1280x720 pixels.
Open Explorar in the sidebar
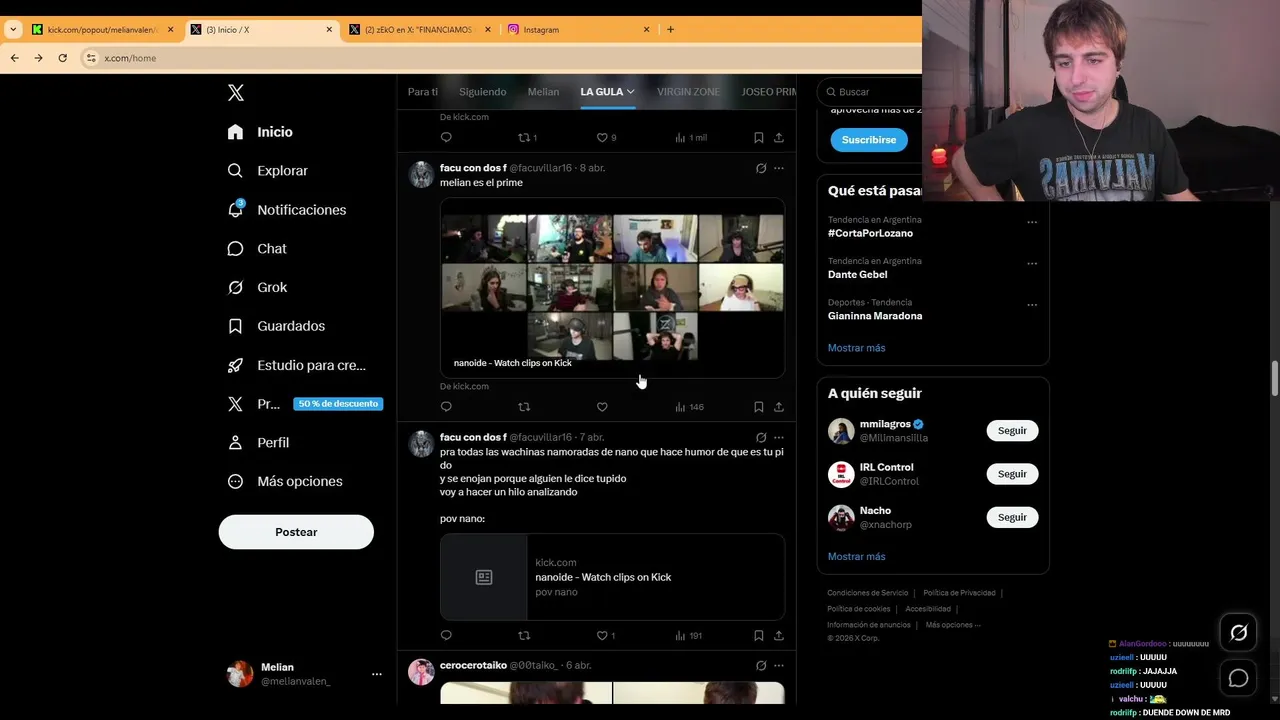267,171
